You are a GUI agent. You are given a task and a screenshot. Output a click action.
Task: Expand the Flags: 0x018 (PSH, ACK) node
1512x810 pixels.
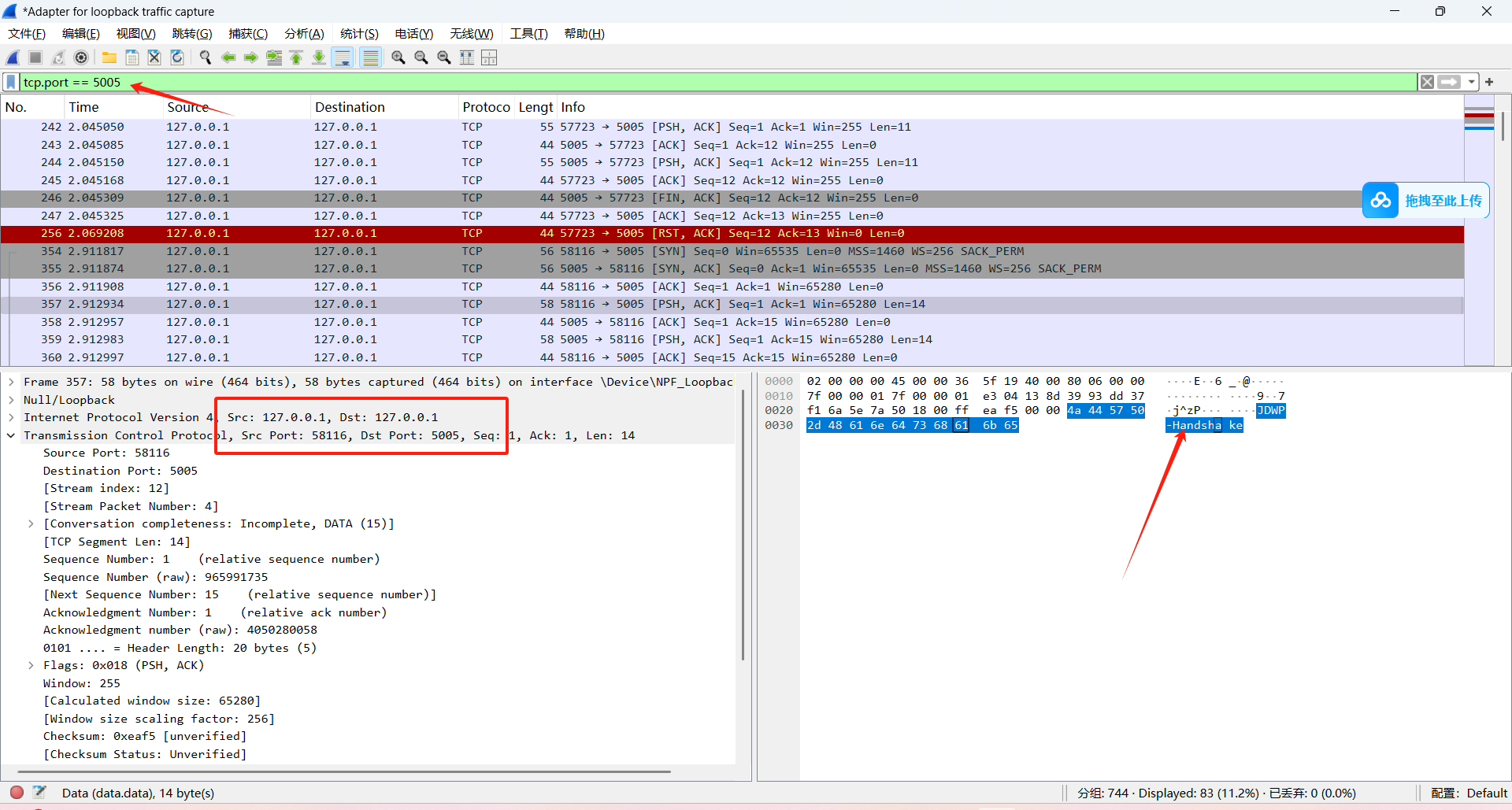click(31, 665)
